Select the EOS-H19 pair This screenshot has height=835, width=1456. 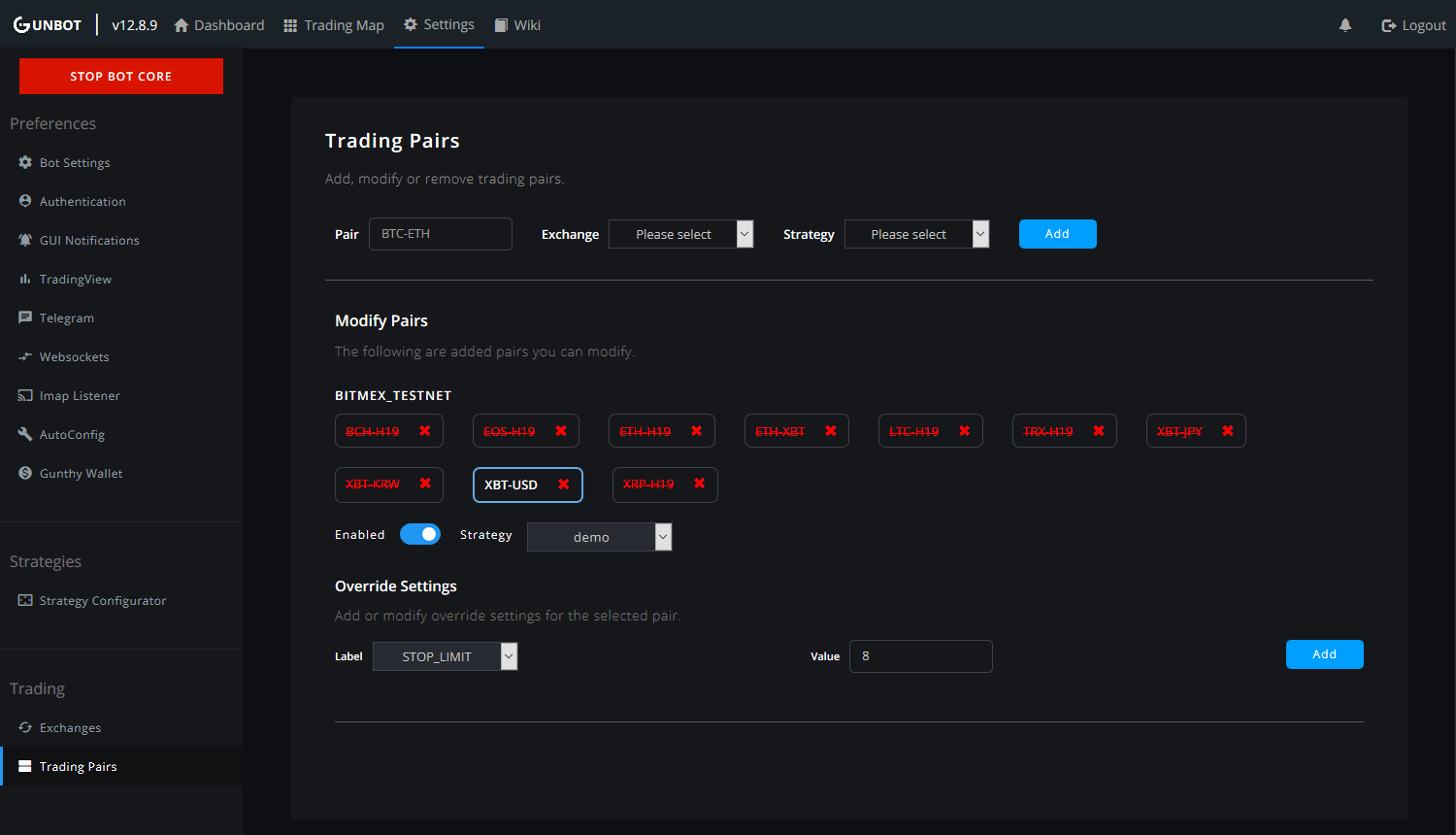510,431
